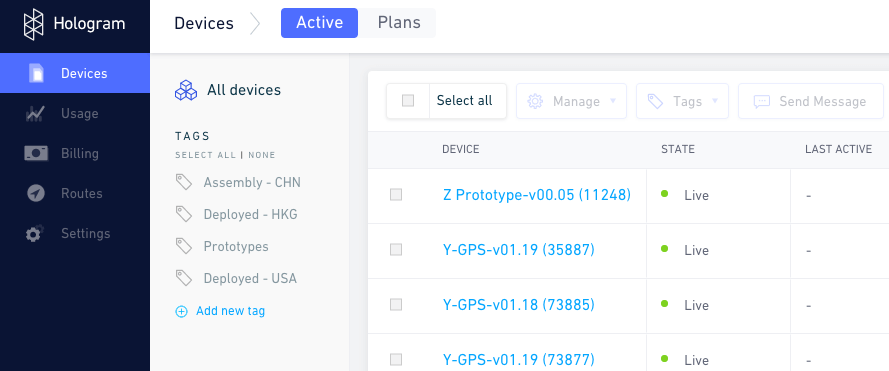Click the Manage gear icon
This screenshot has width=889, height=371.
[535, 101]
